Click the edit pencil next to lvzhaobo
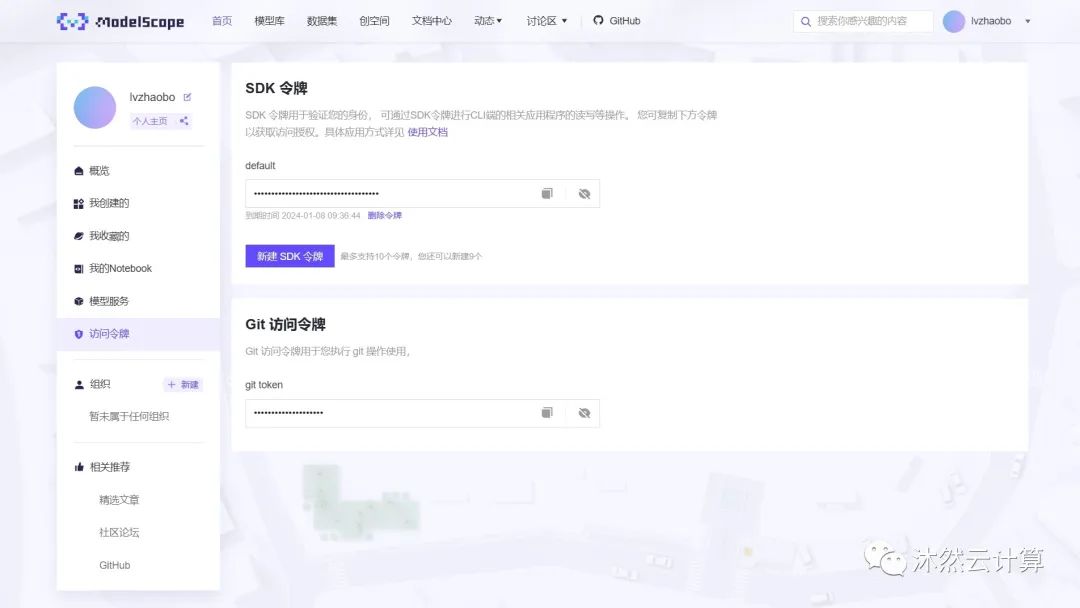The height and width of the screenshot is (608, 1080). pos(186,97)
